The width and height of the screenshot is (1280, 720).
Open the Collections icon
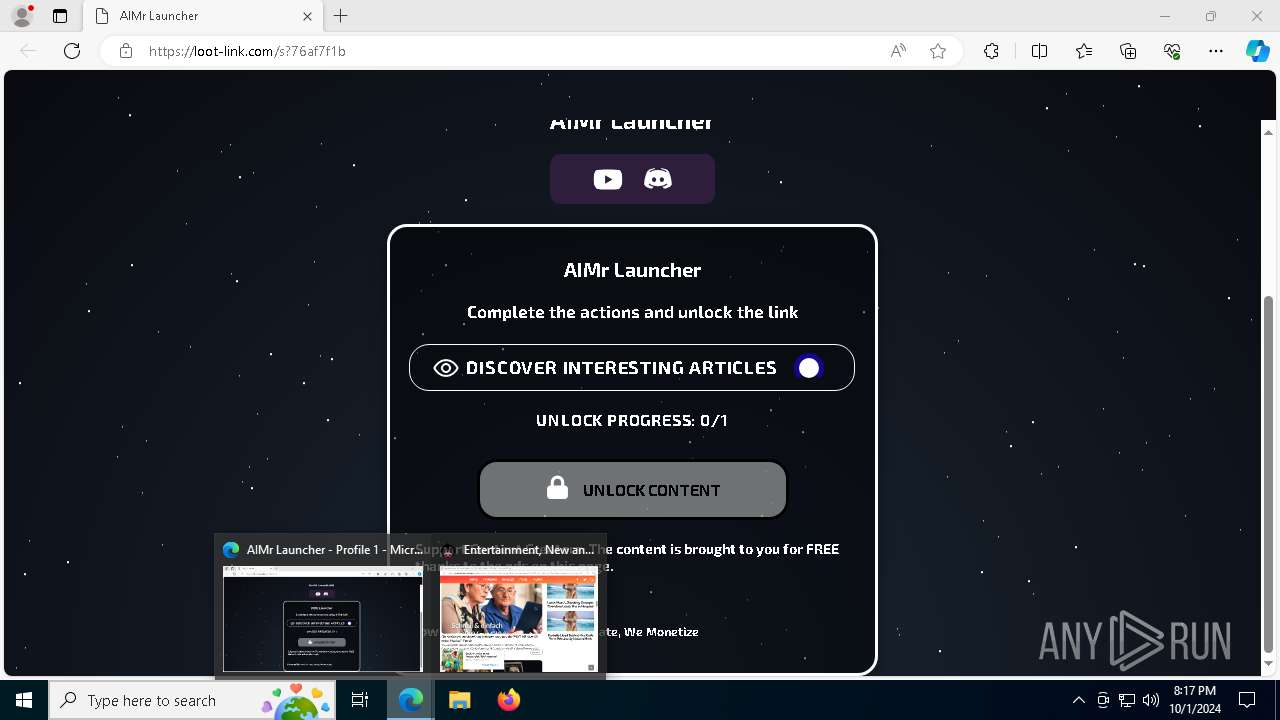[x=1128, y=51]
